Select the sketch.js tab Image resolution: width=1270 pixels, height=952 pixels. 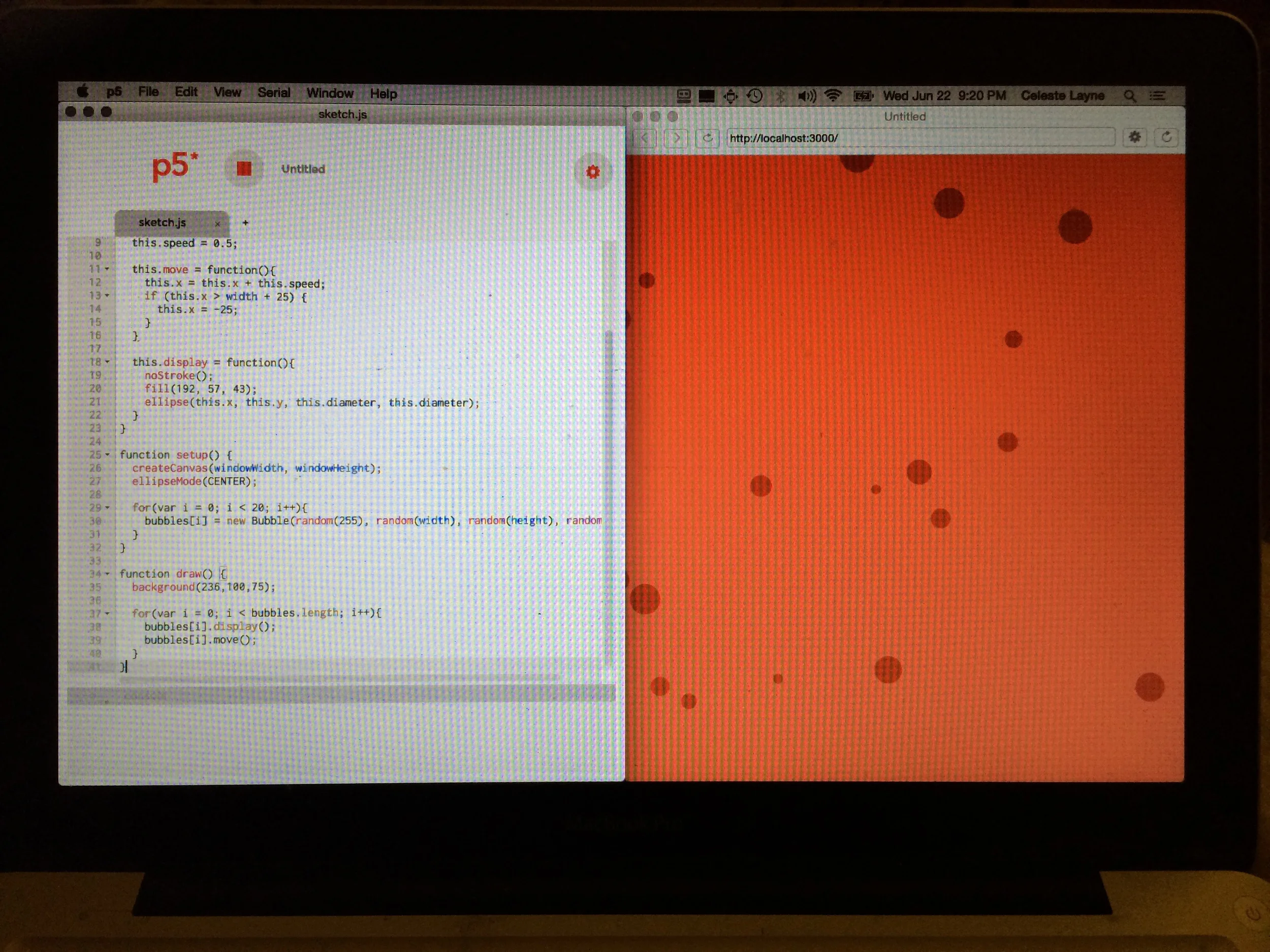171,223
